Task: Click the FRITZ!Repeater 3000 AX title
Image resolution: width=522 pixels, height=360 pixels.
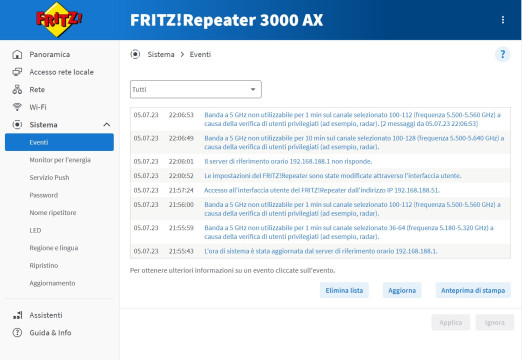Action: click(x=226, y=20)
